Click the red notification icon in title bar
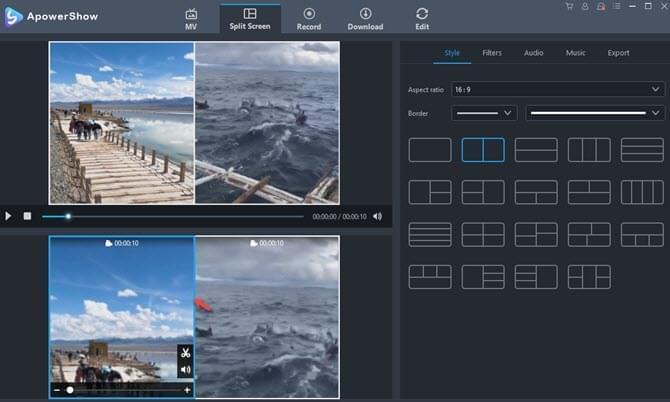 coord(601,6)
